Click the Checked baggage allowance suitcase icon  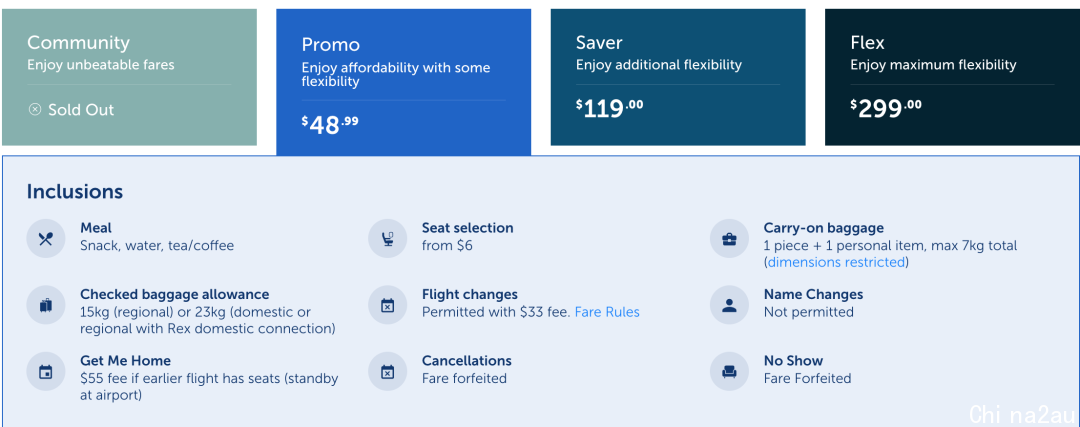point(45,305)
